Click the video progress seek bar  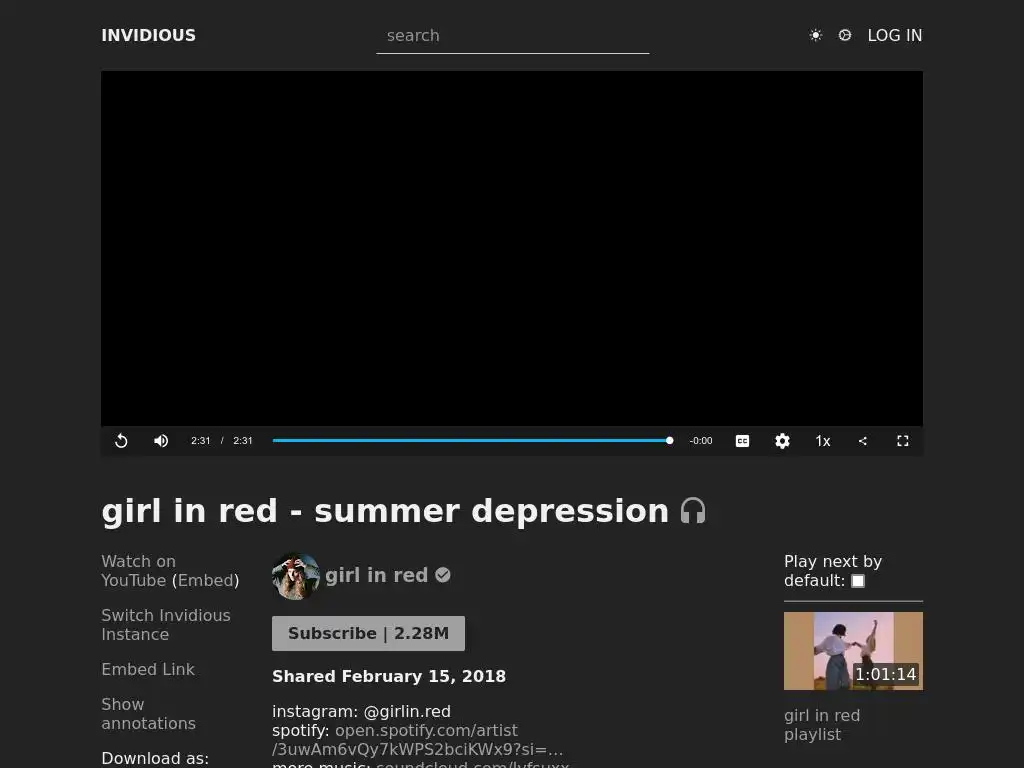coord(471,441)
